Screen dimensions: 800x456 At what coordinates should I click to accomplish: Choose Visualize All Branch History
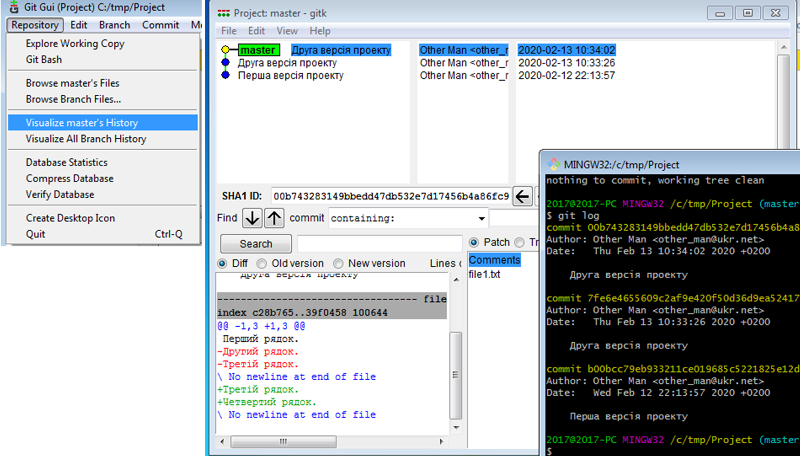tap(86, 139)
